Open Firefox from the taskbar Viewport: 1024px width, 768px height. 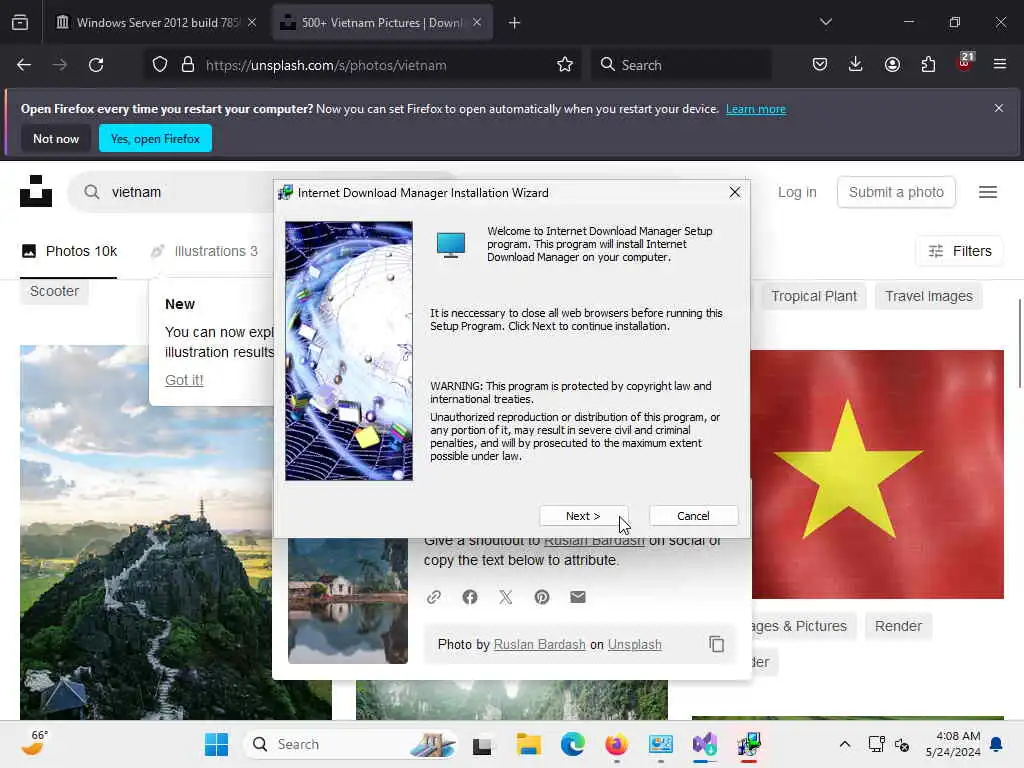[616, 744]
